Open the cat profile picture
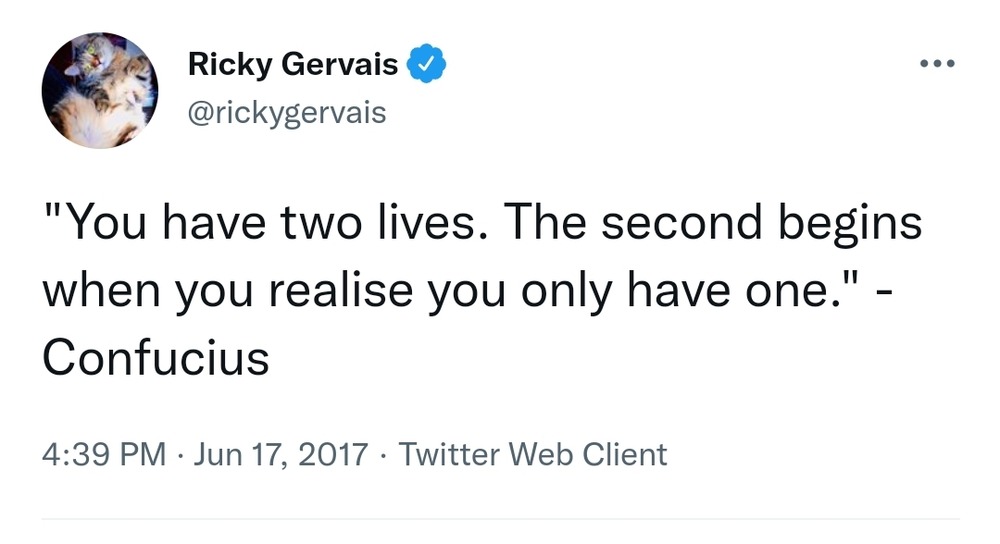1000x544 pixels. [100, 90]
